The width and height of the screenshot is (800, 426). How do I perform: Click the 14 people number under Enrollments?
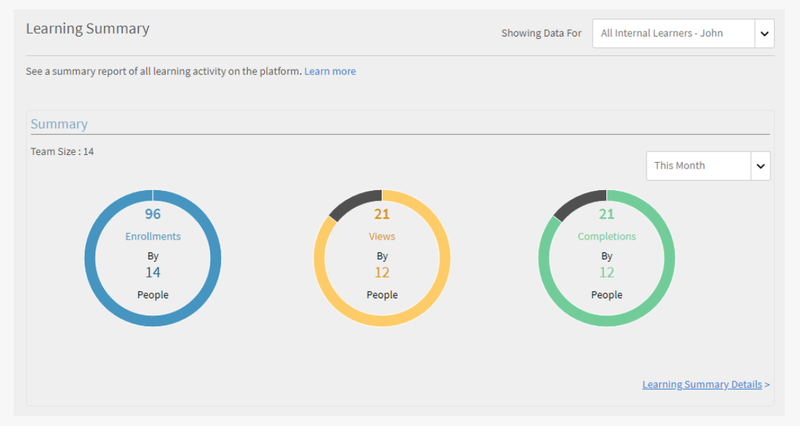(x=153, y=272)
